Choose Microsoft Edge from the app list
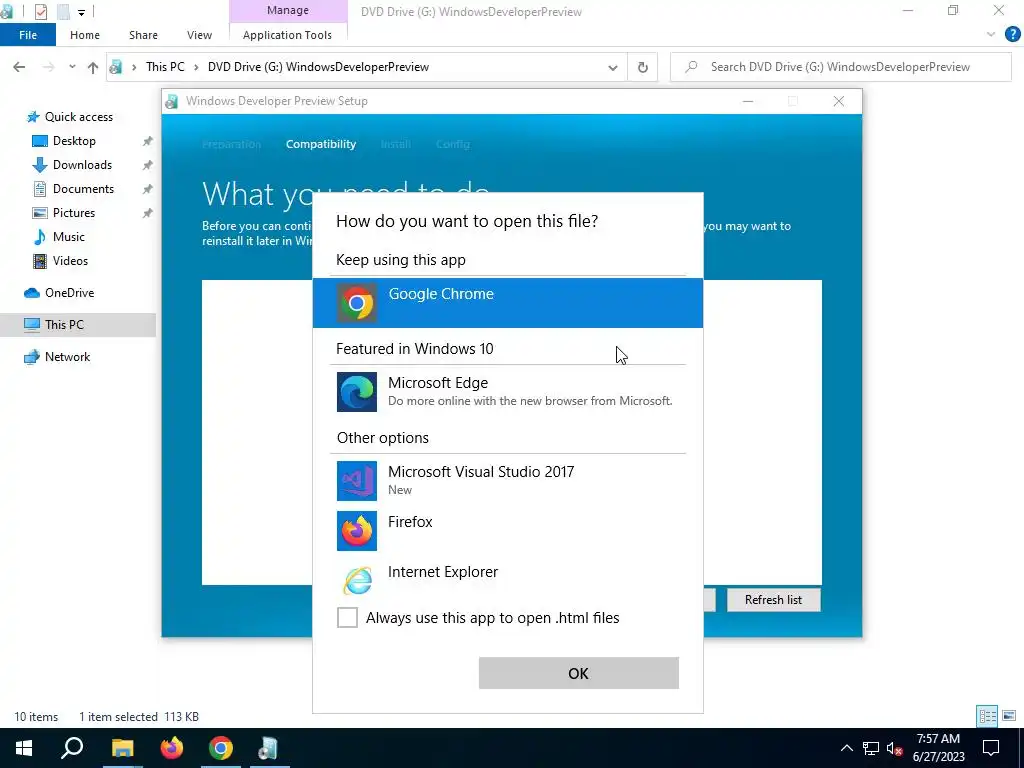Screen dimensions: 1024x768 point(507,391)
